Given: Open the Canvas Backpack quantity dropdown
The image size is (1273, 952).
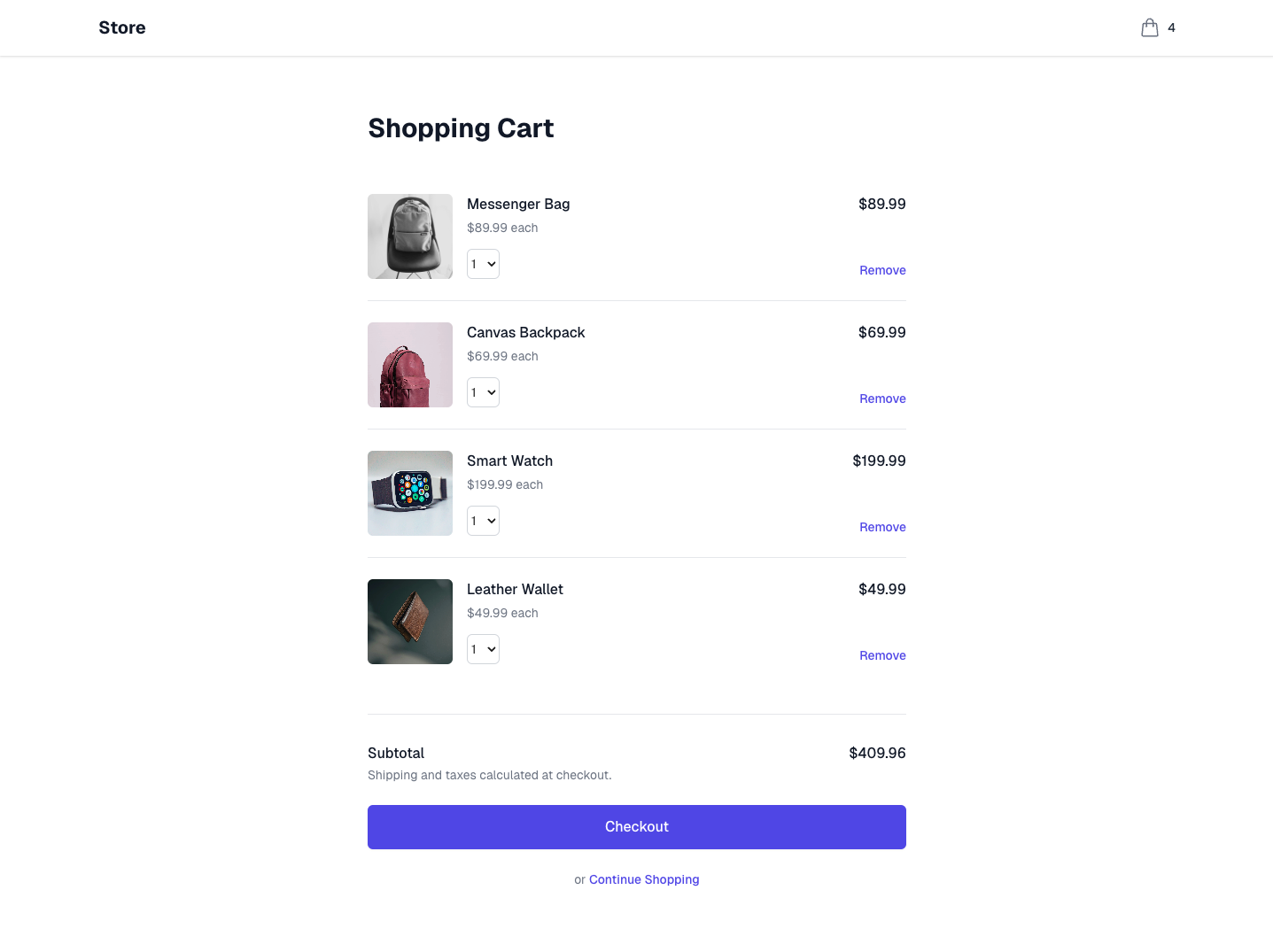Looking at the screenshot, I should coord(483,392).
